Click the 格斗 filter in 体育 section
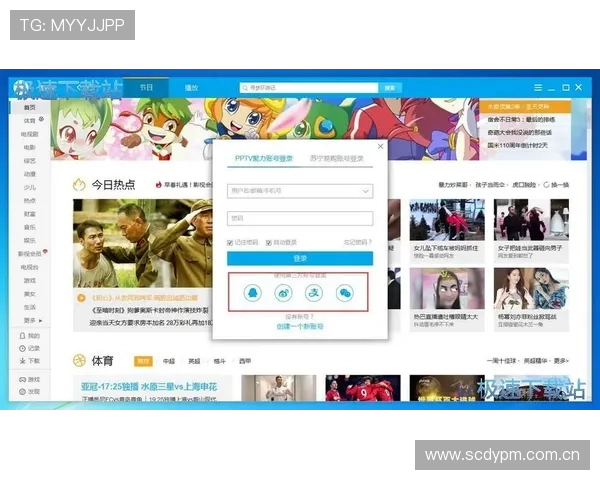The width and height of the screenshot is (600, 480). pyautogui.click(x=219, y=361)
